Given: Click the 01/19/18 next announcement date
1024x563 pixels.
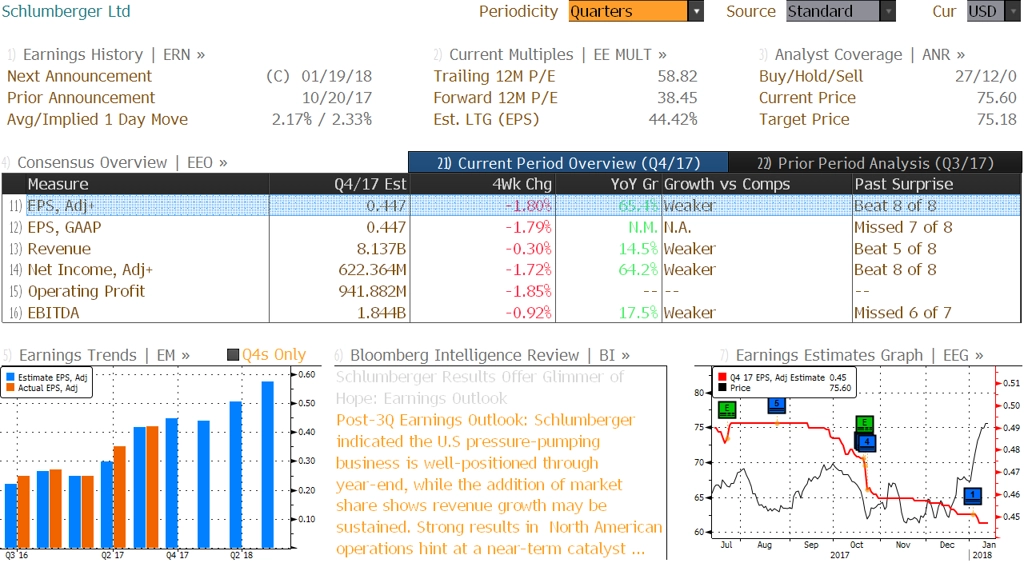Looking at the screenshot, I should [336, 76].
